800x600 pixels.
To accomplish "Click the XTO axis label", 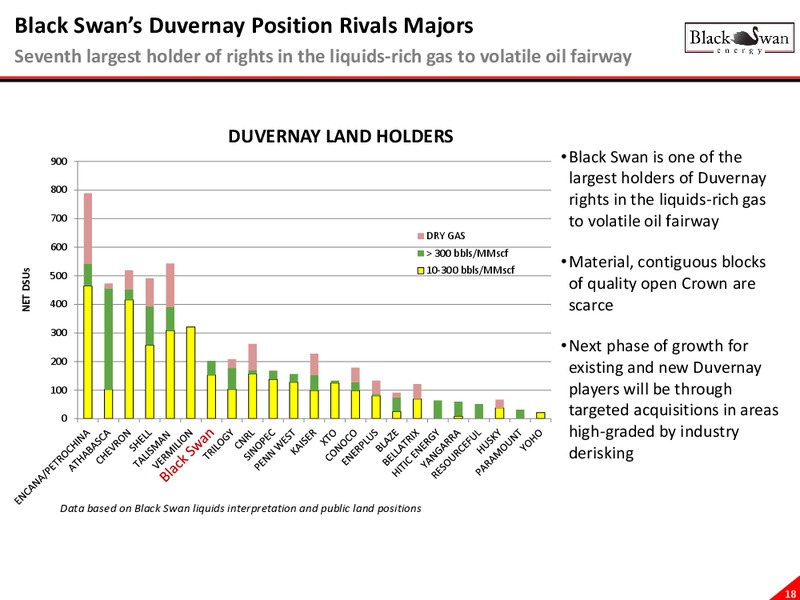I will click(329, 436).
